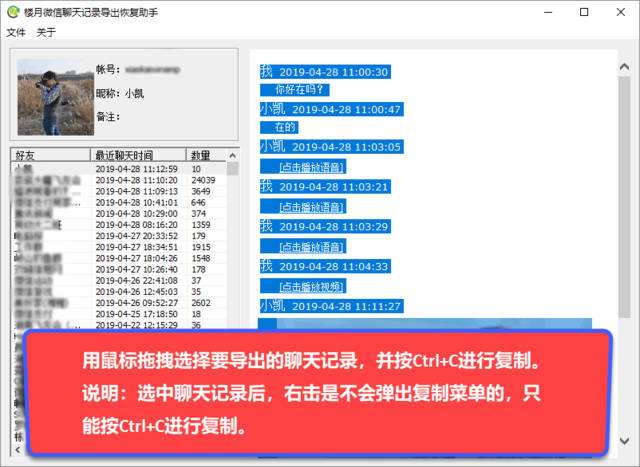
Task: Select the row dated 2019-04-28 10:41:01
Action: pos(118,202)
